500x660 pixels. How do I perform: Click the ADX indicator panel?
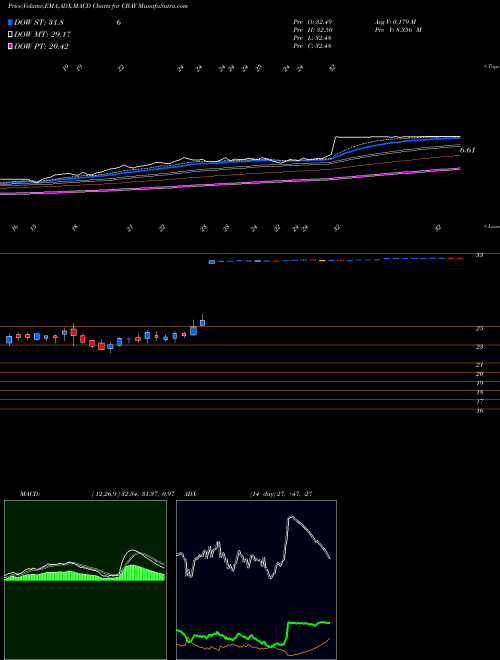pos(256,580)
